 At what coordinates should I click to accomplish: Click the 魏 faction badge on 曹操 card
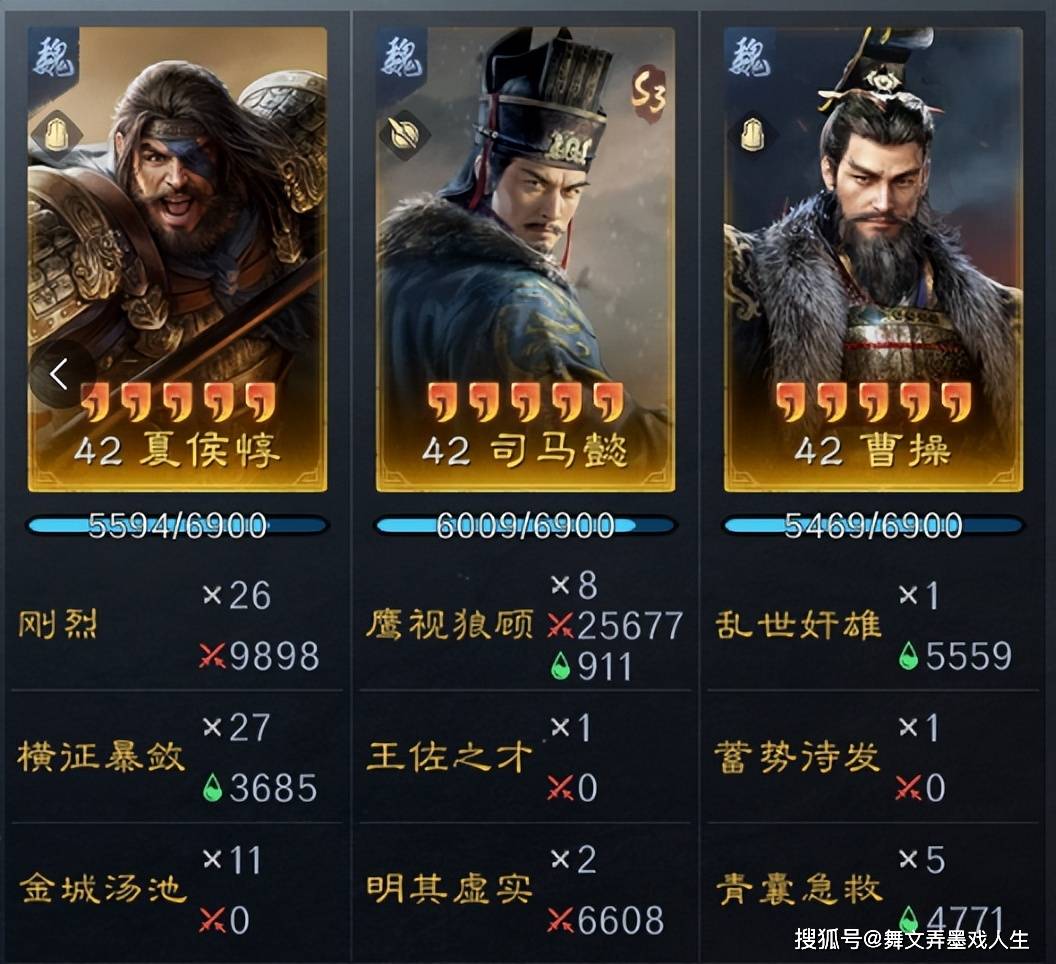click(750, 55)
